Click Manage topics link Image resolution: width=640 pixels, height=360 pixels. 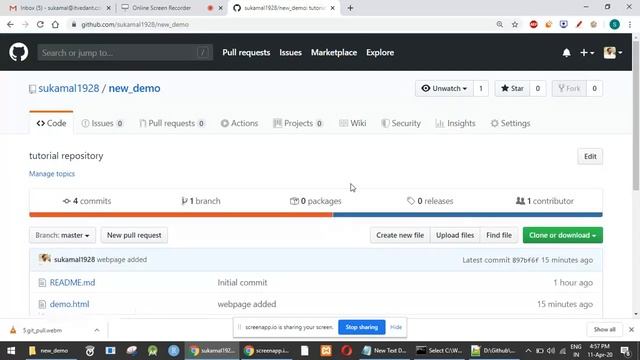pos(52,173)
